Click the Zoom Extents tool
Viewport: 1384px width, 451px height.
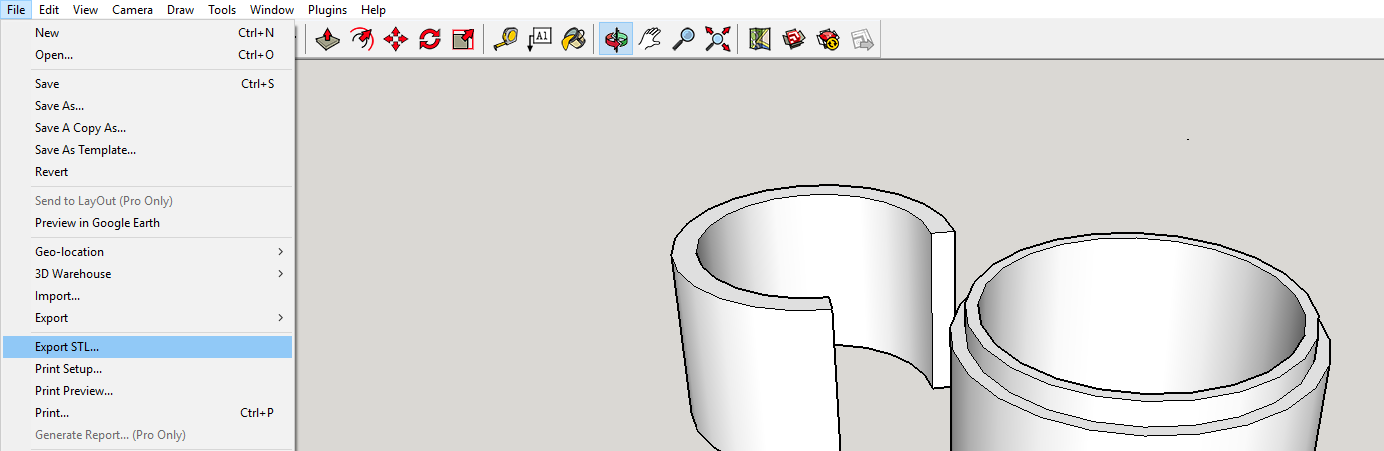point(718,40)
